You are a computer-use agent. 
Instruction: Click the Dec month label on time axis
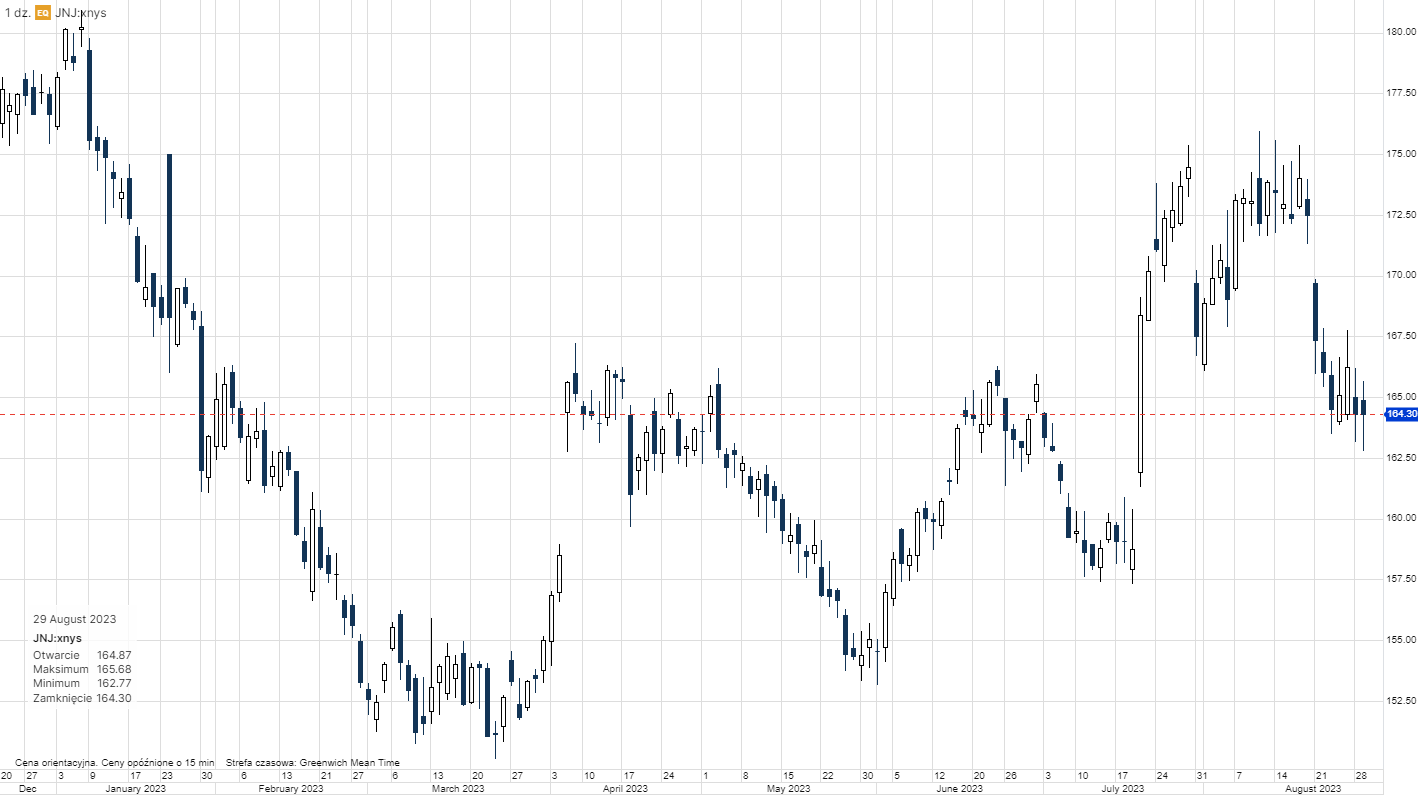27,789
